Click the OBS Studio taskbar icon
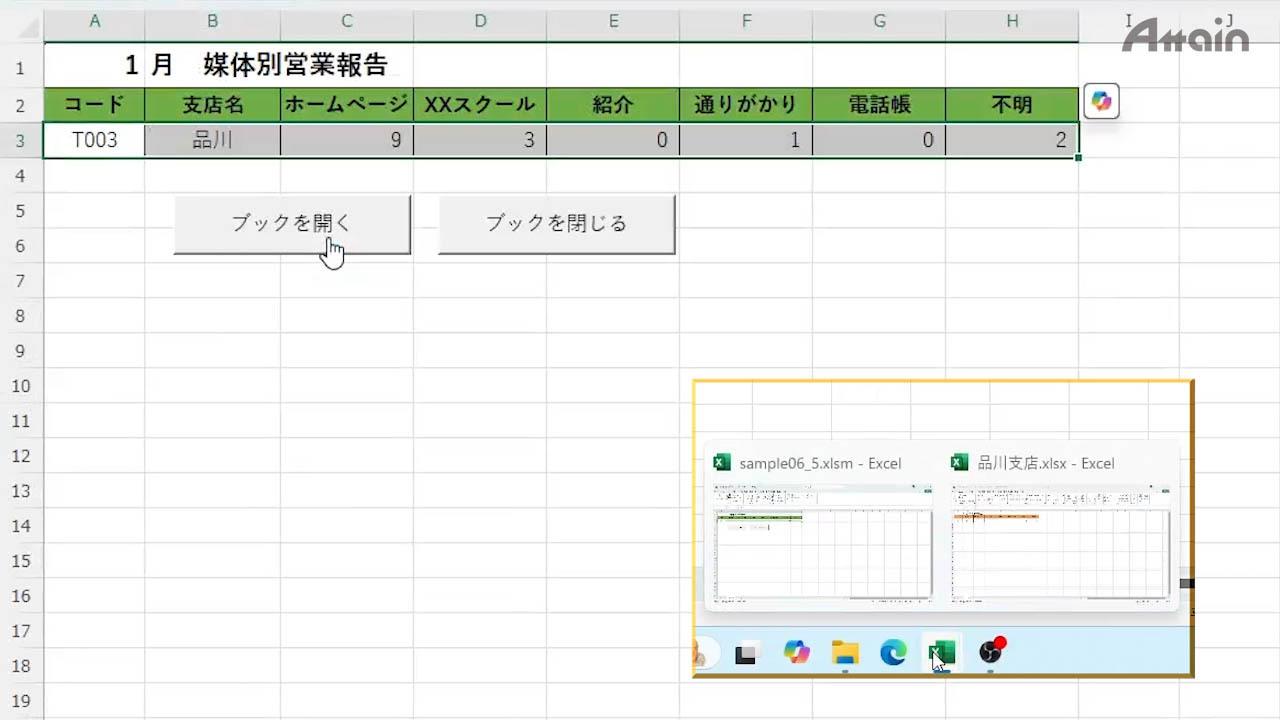Screen dimensions: 1280x720 990,652
